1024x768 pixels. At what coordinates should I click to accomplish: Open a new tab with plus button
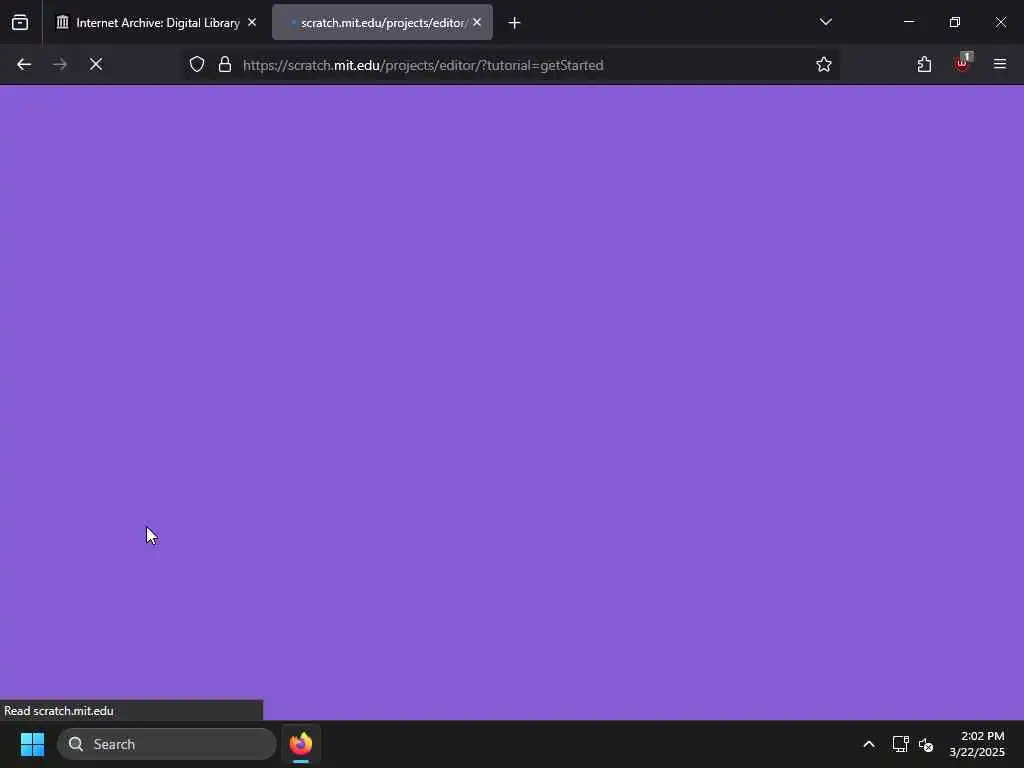tap(514, 23)
